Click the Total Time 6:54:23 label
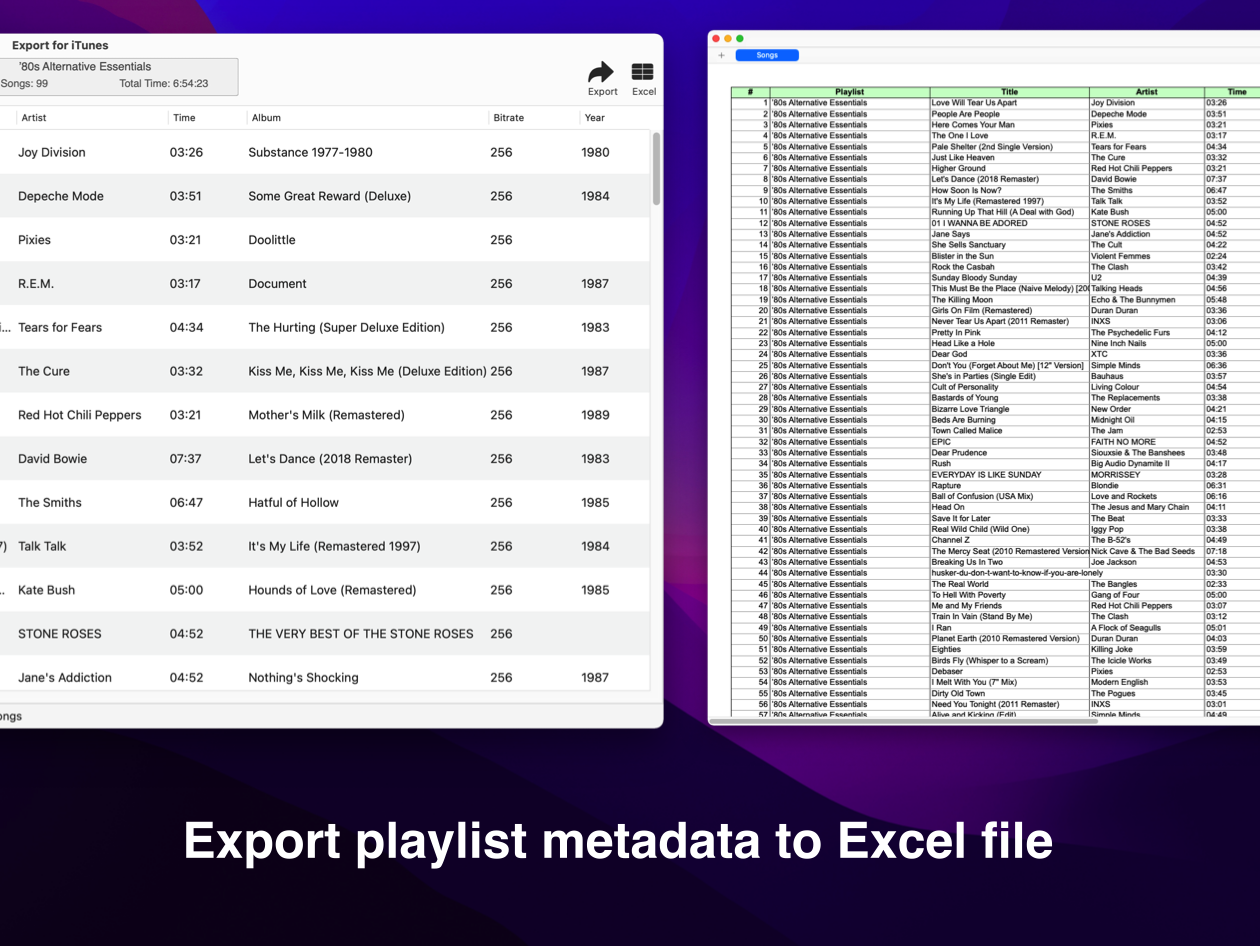This screenshot has width=1260, height=946. [x=164, y=84]
